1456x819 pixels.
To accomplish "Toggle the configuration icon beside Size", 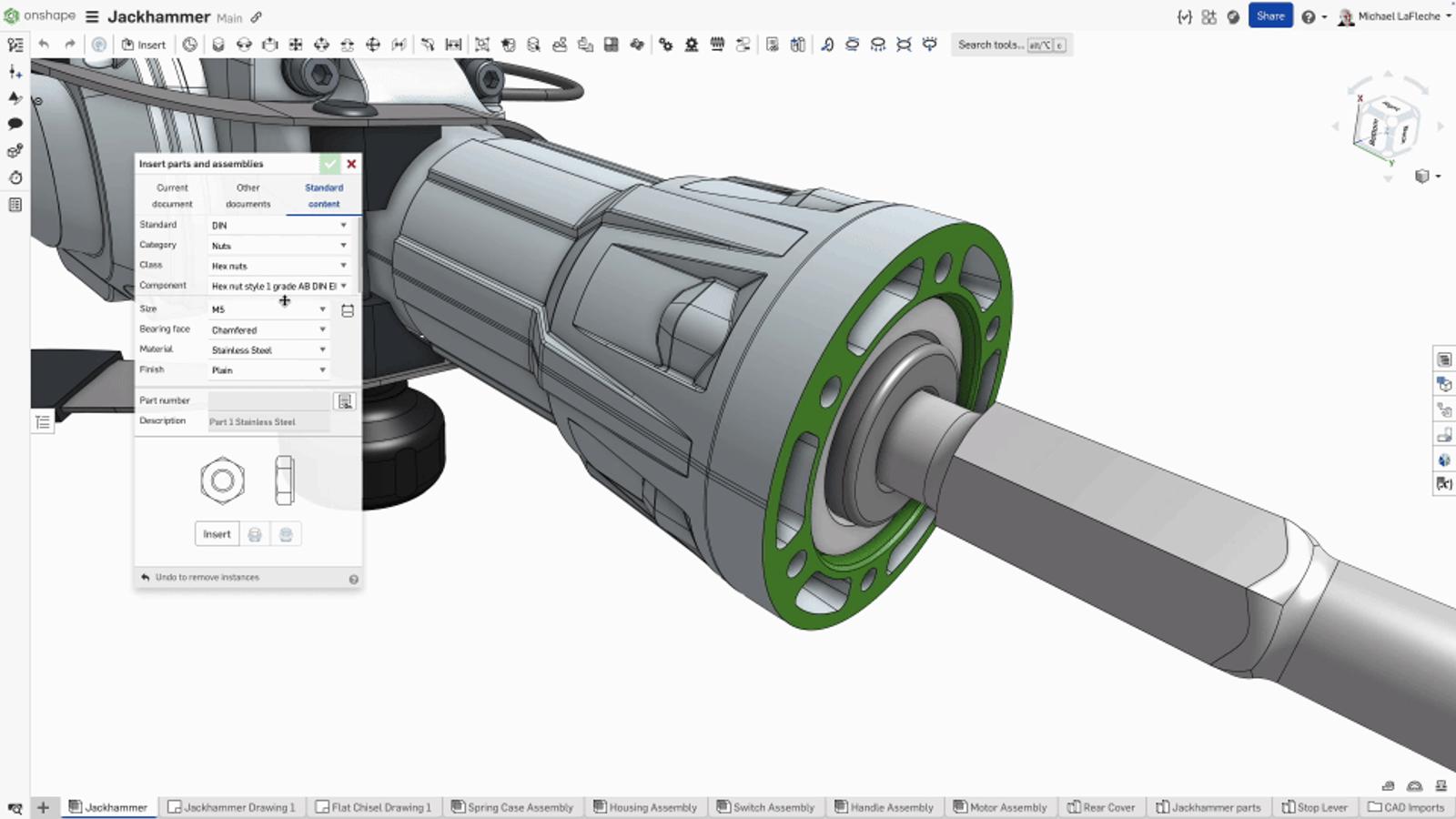I will click(348, 310).
